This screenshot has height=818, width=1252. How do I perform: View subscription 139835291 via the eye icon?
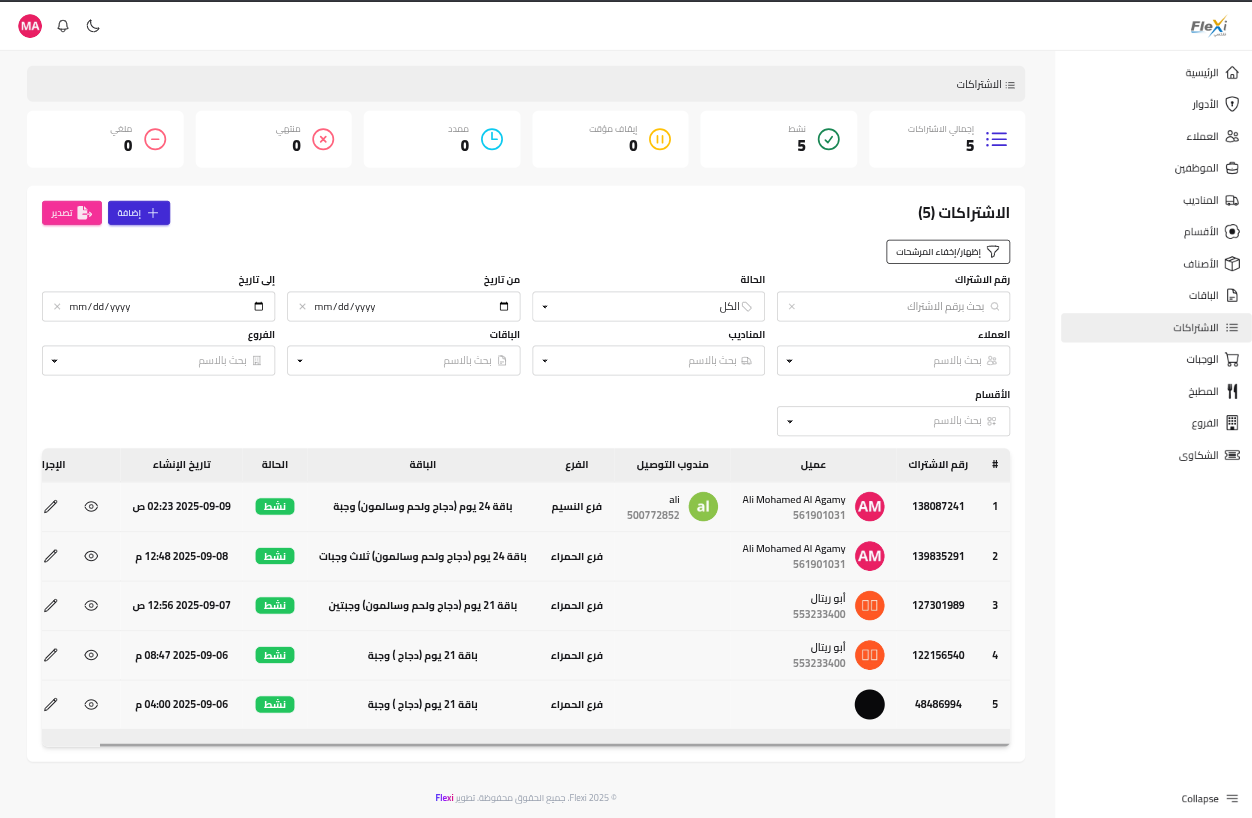pos(91,556)
